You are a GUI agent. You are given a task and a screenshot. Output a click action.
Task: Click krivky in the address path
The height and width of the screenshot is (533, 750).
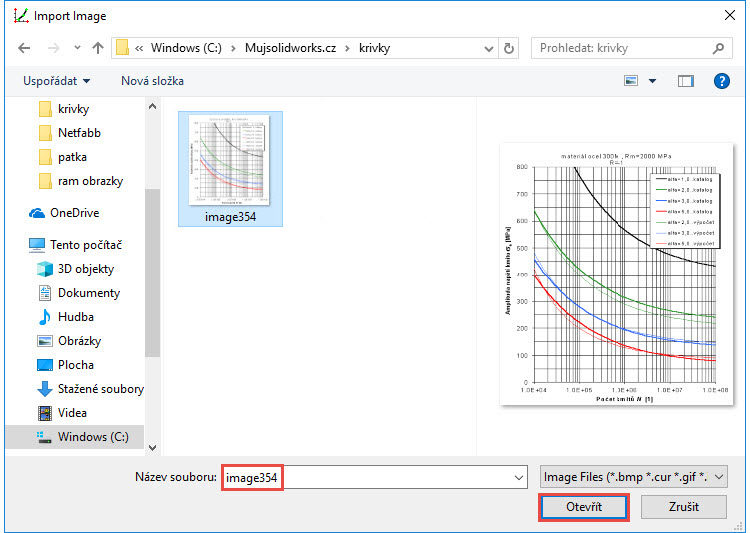point(375,48)
